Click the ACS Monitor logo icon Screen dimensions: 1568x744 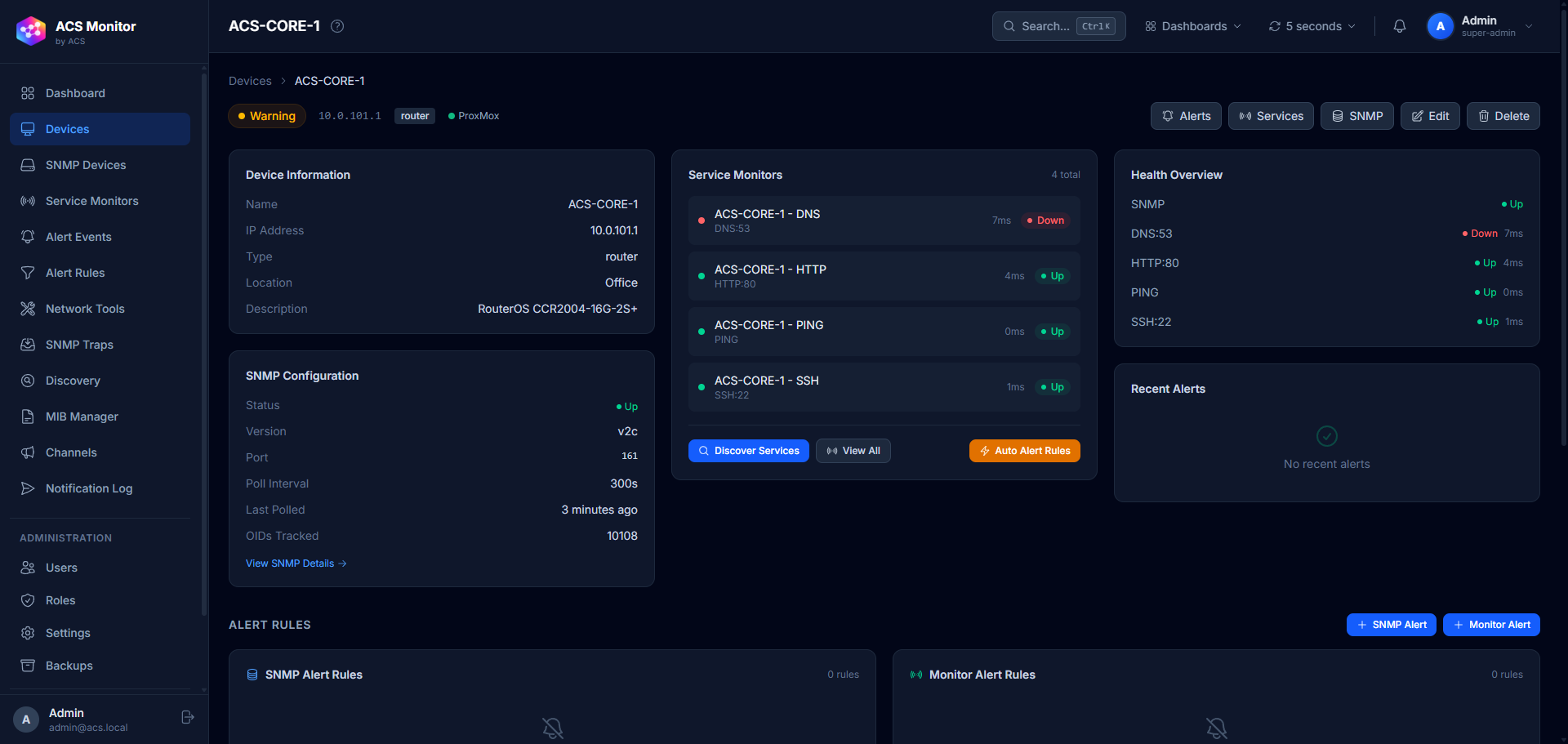pos(31,31)
